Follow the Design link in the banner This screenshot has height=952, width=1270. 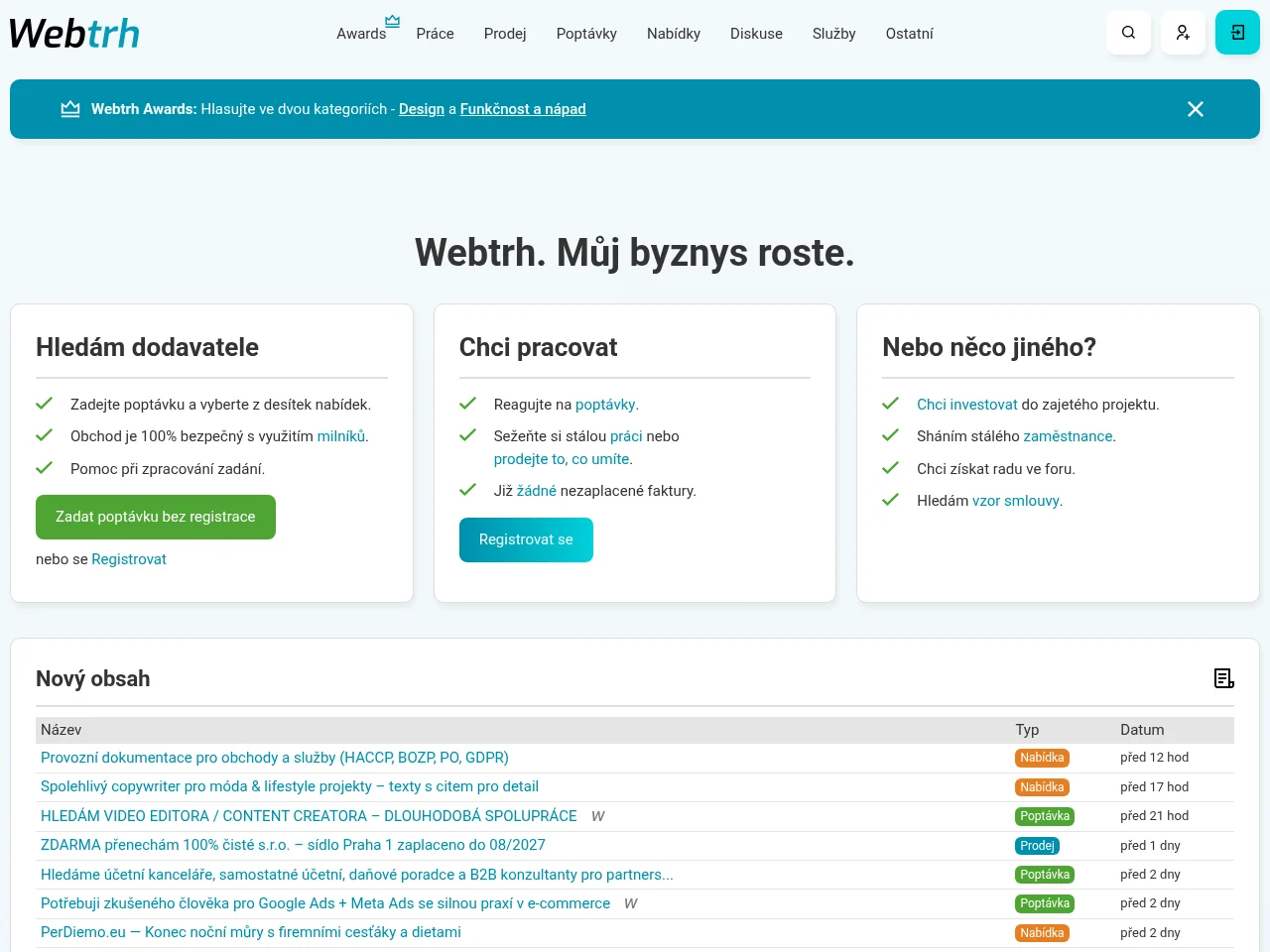coord(422,109)
